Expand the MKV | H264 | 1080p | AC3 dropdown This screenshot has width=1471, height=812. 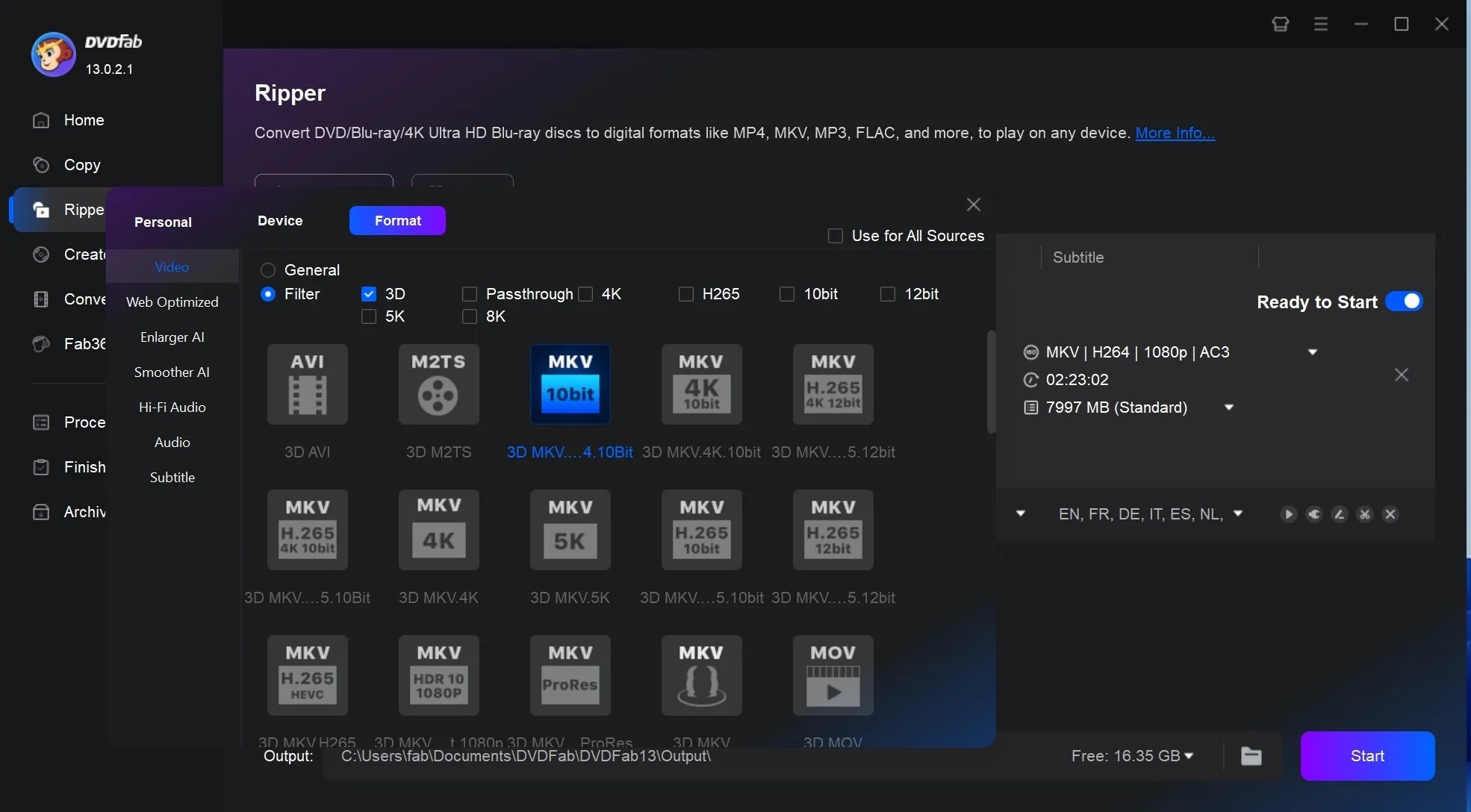click(1313, 352)
